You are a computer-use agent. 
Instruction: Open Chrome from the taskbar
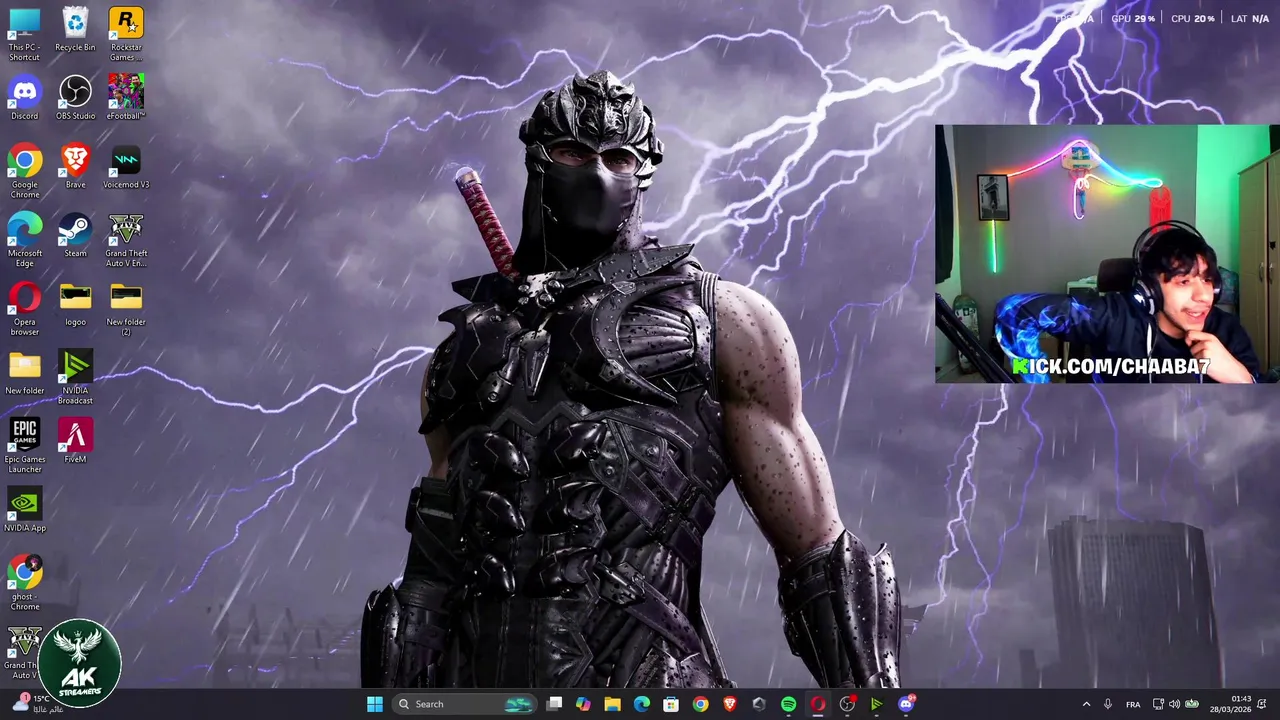(x=700, y=704)
